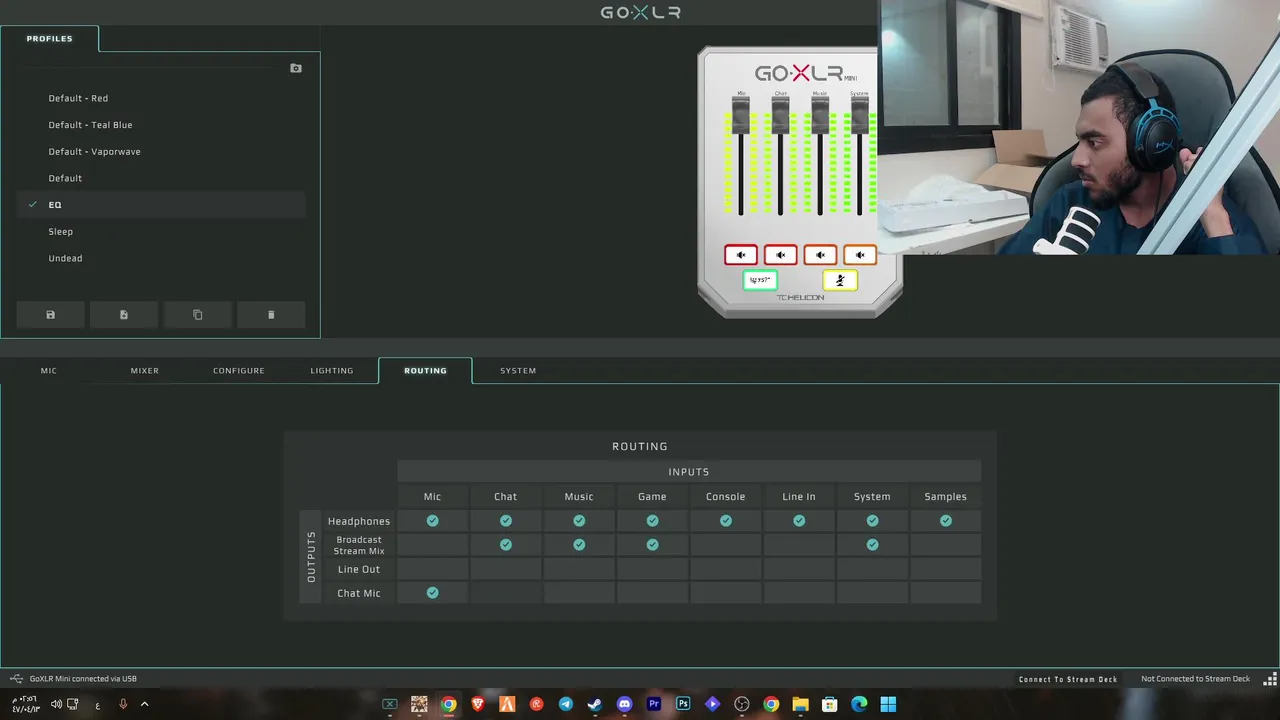Enable Mic routing to Line Out
This screenshot has width=1280, height=720.
click(x=432, y=569)
